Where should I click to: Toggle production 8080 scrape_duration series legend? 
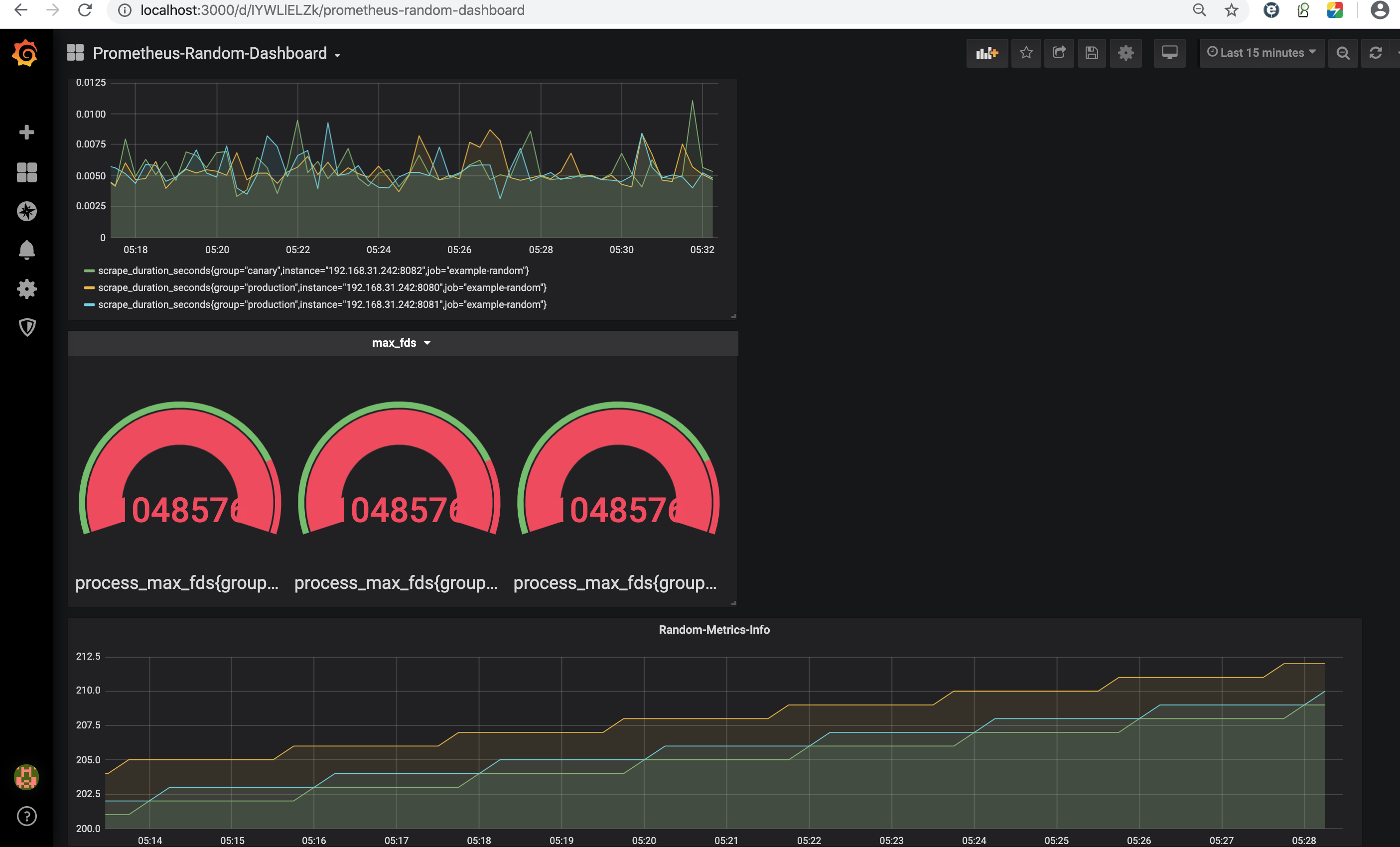coord(321,287)
